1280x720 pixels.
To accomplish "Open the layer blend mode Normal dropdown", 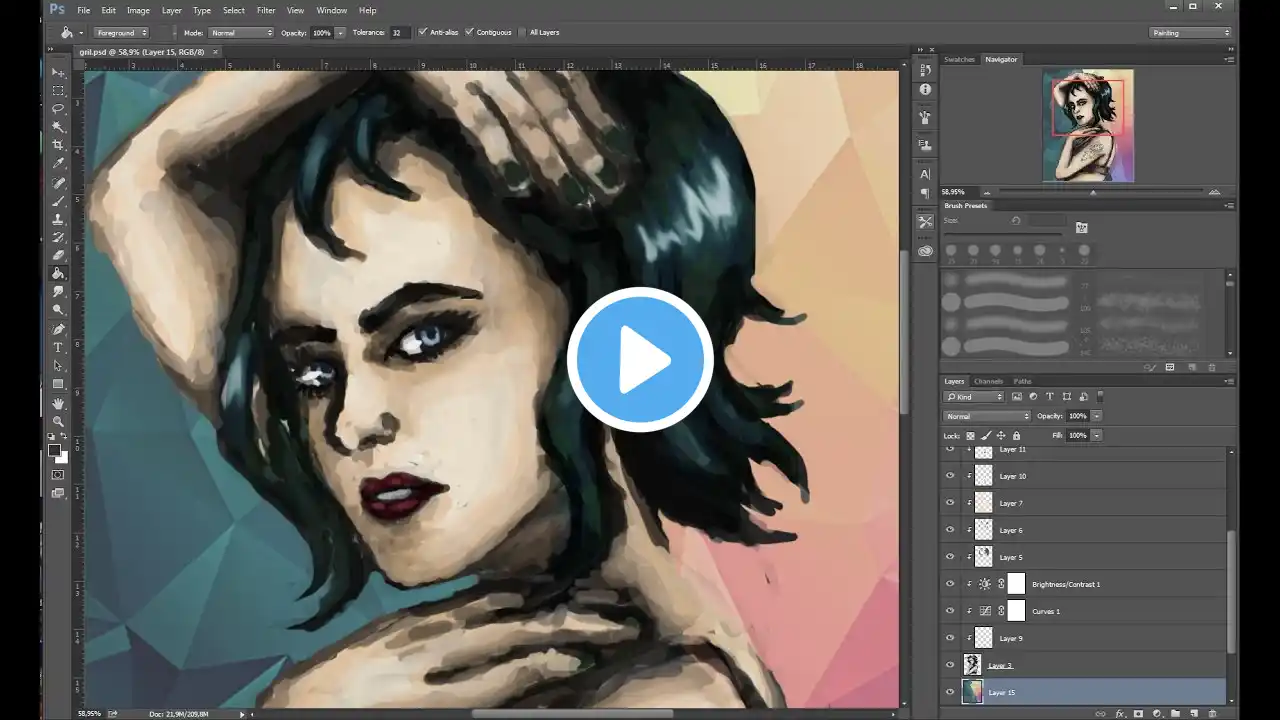I will [987, 416].
